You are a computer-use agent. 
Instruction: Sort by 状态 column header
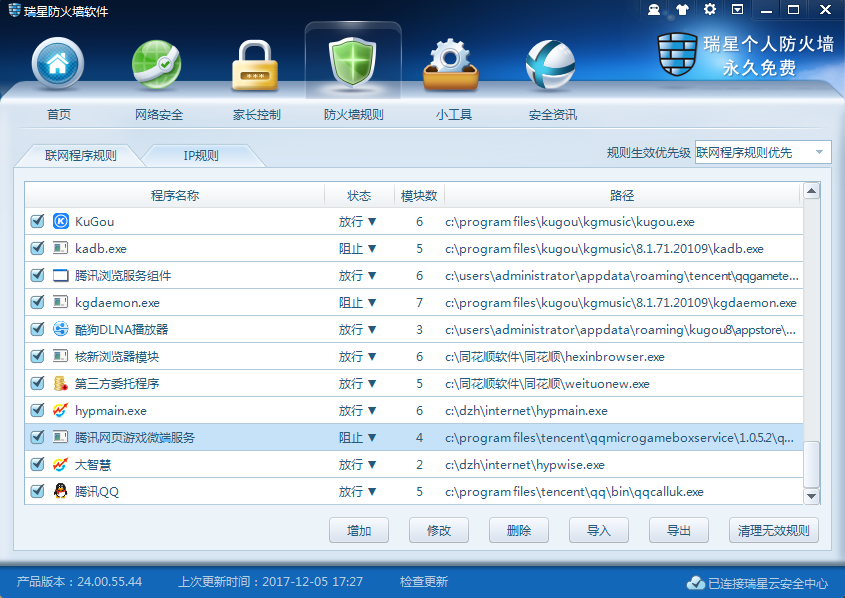359,195
